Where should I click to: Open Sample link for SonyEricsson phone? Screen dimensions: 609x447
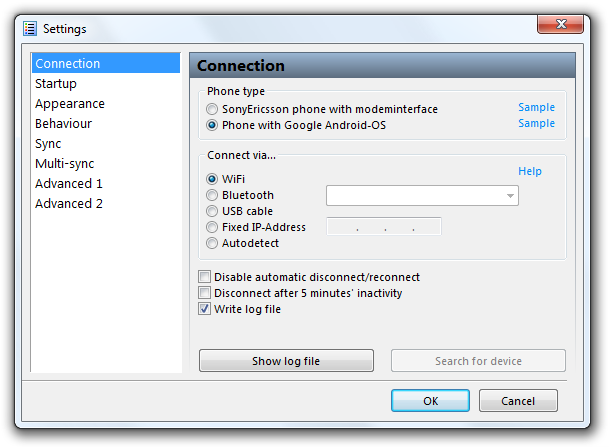536,107
